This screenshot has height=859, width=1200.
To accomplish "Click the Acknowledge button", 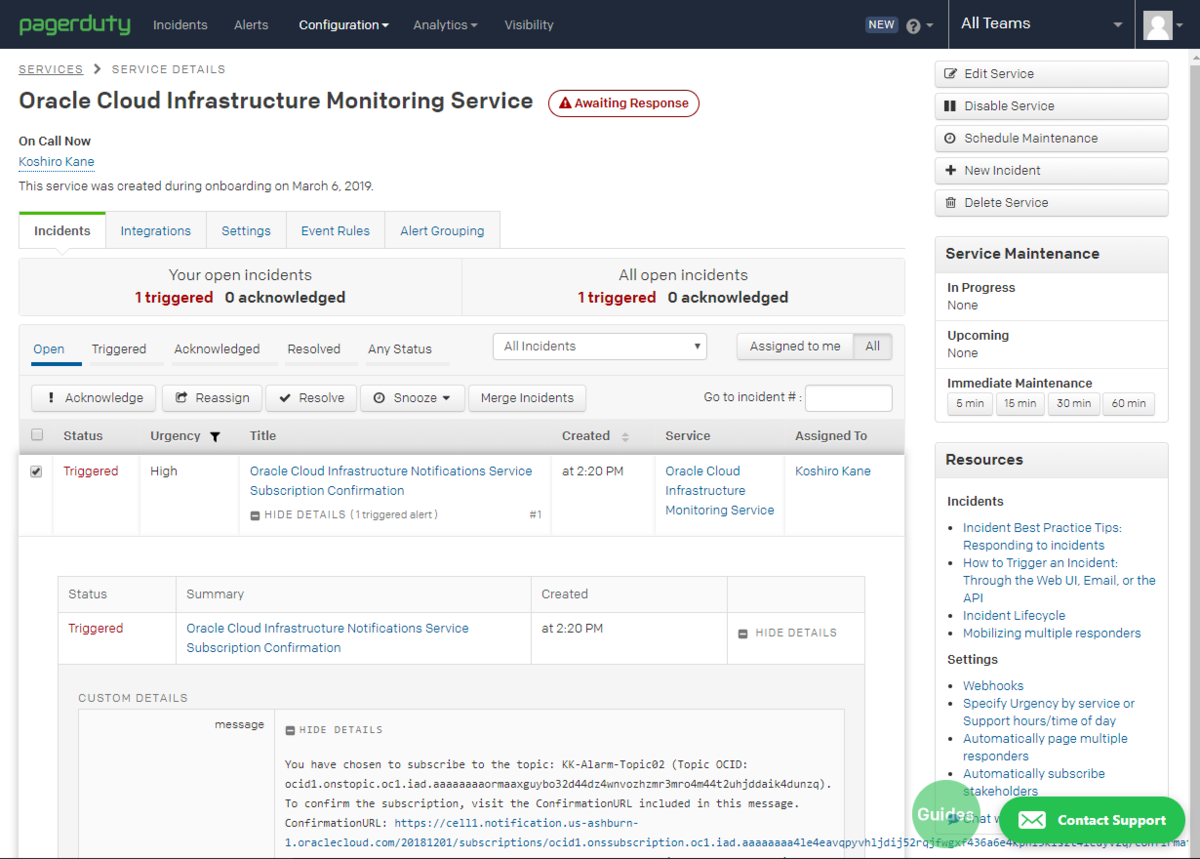I will (x=94, y=398).
